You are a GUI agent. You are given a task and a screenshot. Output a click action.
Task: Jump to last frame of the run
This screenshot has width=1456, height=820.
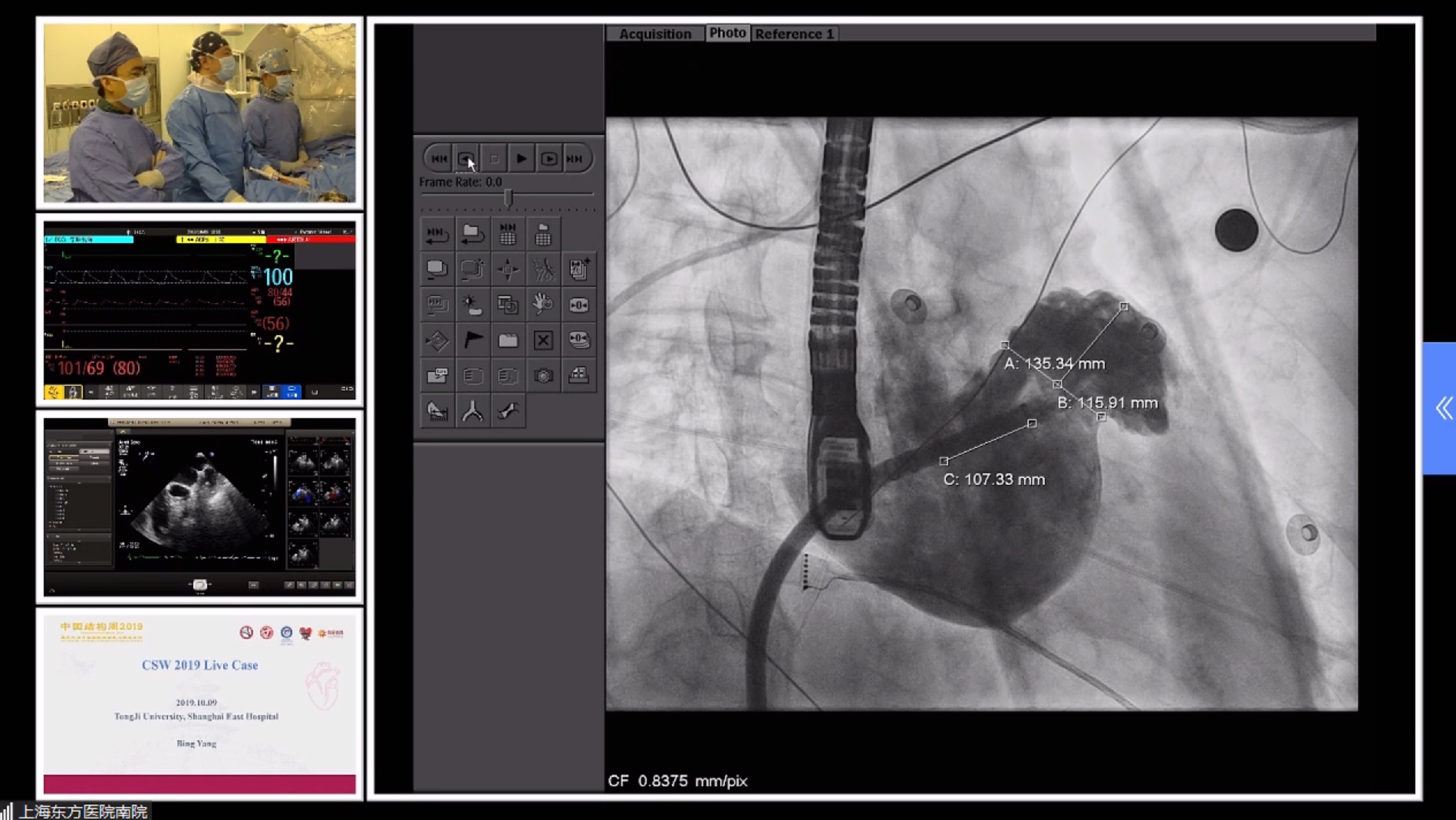[575, 159]
